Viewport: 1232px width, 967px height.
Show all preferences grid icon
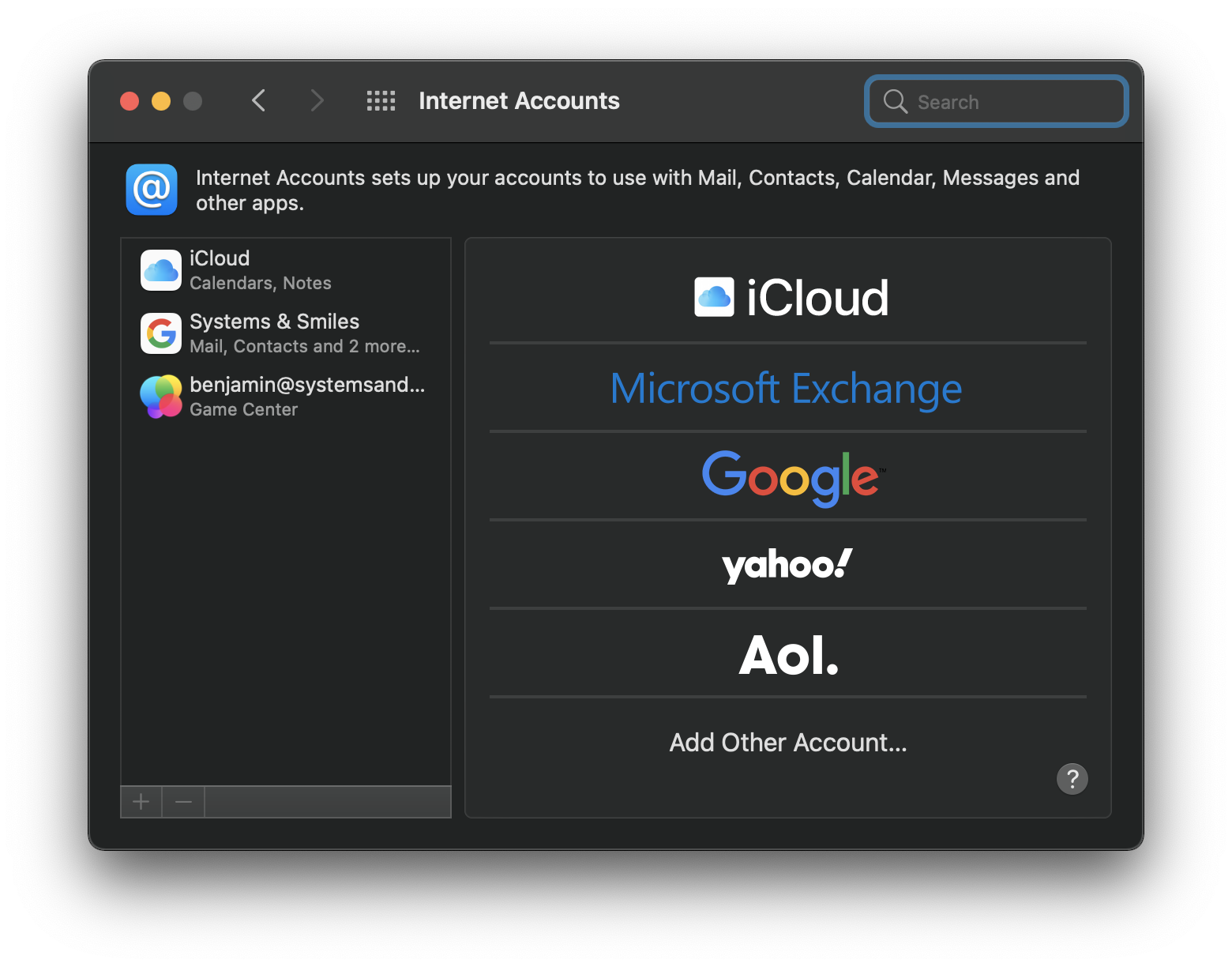[x=381, y=100]
